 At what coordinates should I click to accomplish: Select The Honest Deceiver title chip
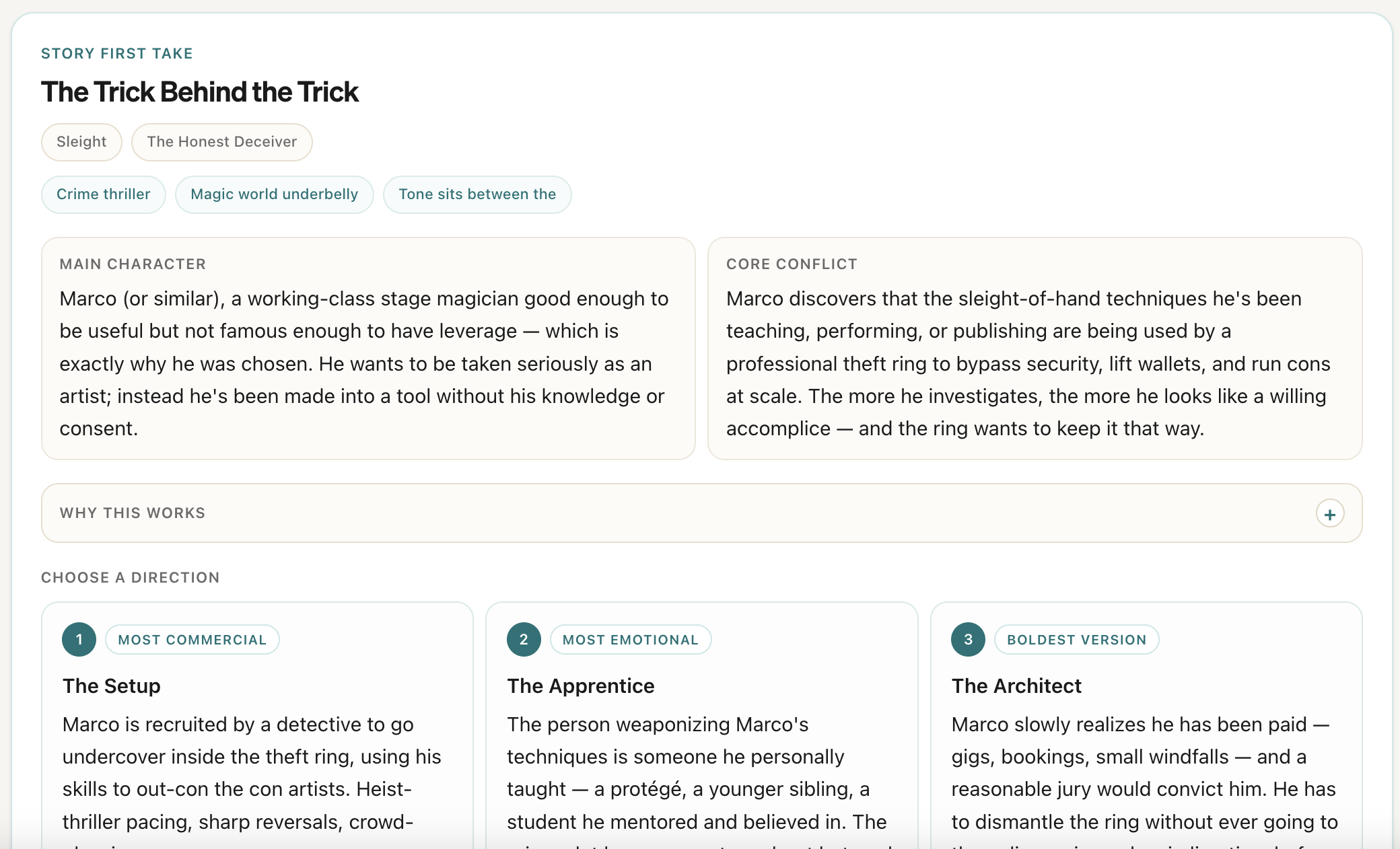pyautogui.click(x=222, y=142)
